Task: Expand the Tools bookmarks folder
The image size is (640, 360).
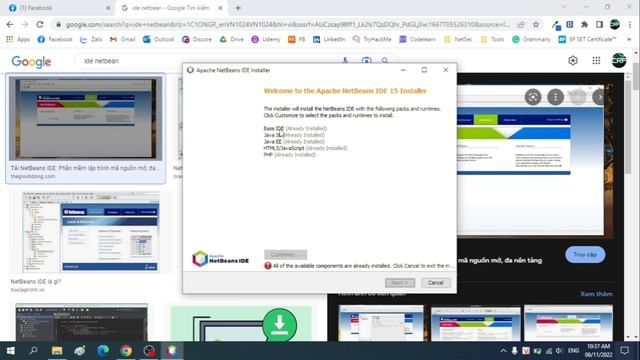Action: coord(492,39)
